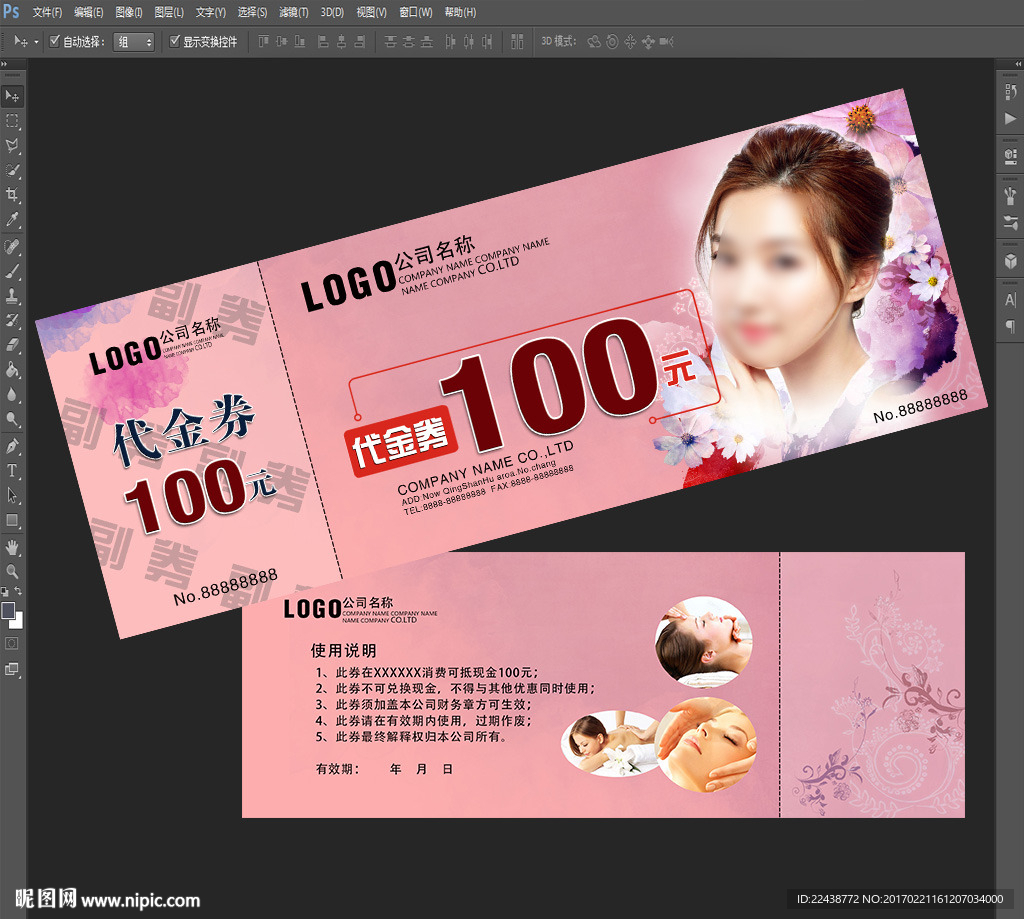
Task: Select the Dodge tool
Action: click(x=12, y=419)
